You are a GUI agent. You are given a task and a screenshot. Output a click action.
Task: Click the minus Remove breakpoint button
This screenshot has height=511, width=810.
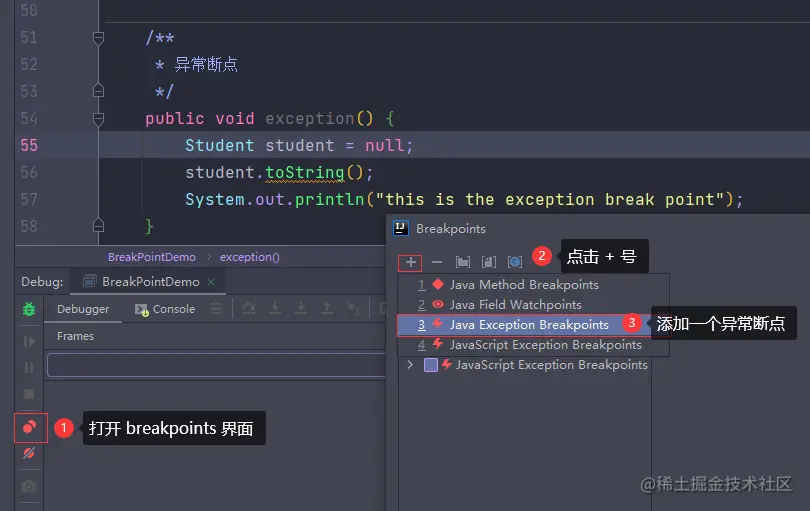pyautogui.click(x=437, y=262)
